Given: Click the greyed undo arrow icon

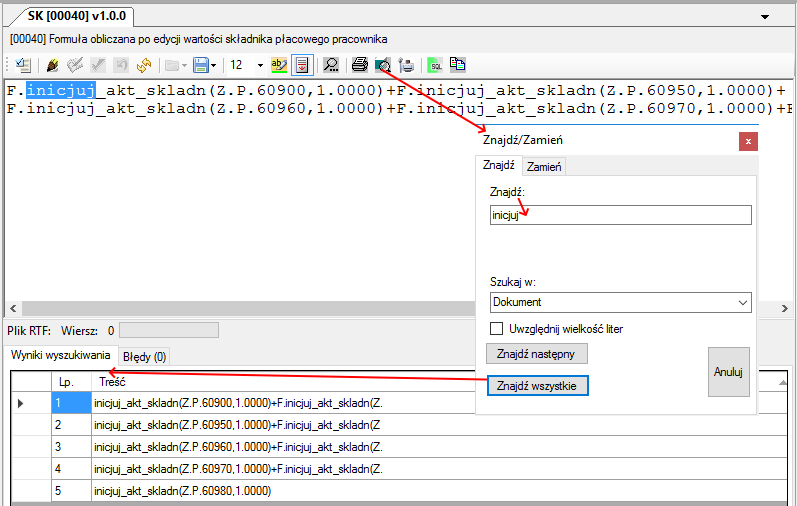Looking at the screenshot, I should [121, 65].
